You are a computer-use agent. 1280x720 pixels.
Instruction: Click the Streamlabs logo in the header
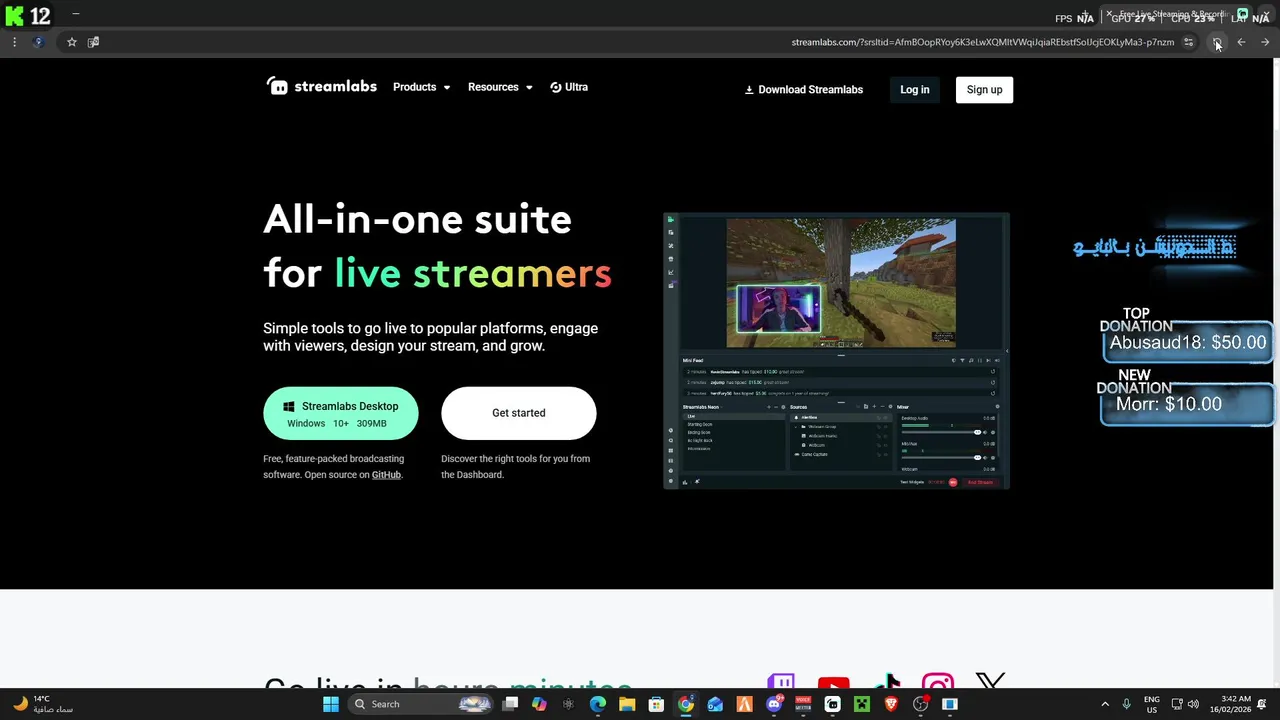point(321,87)
